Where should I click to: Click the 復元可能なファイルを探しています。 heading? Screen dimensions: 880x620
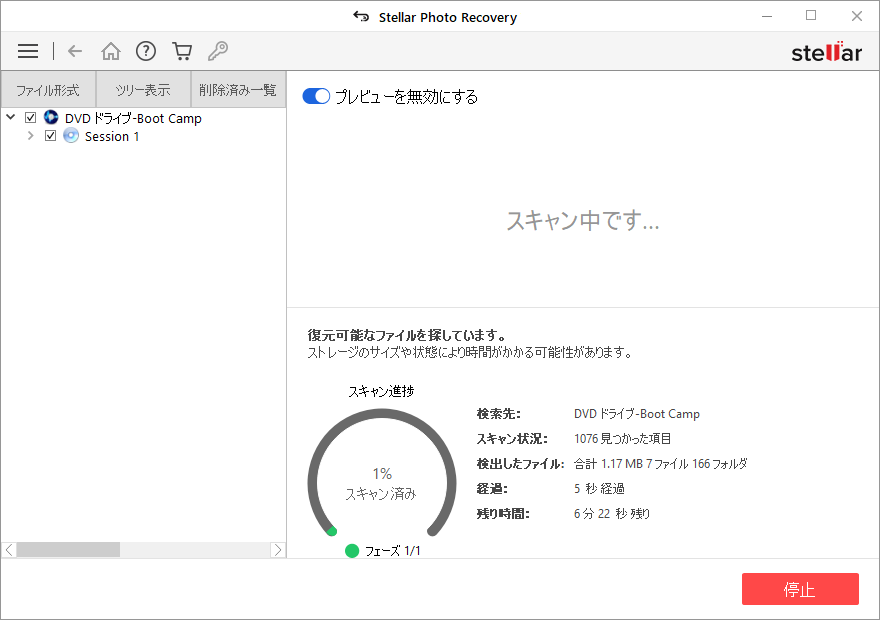407,335
